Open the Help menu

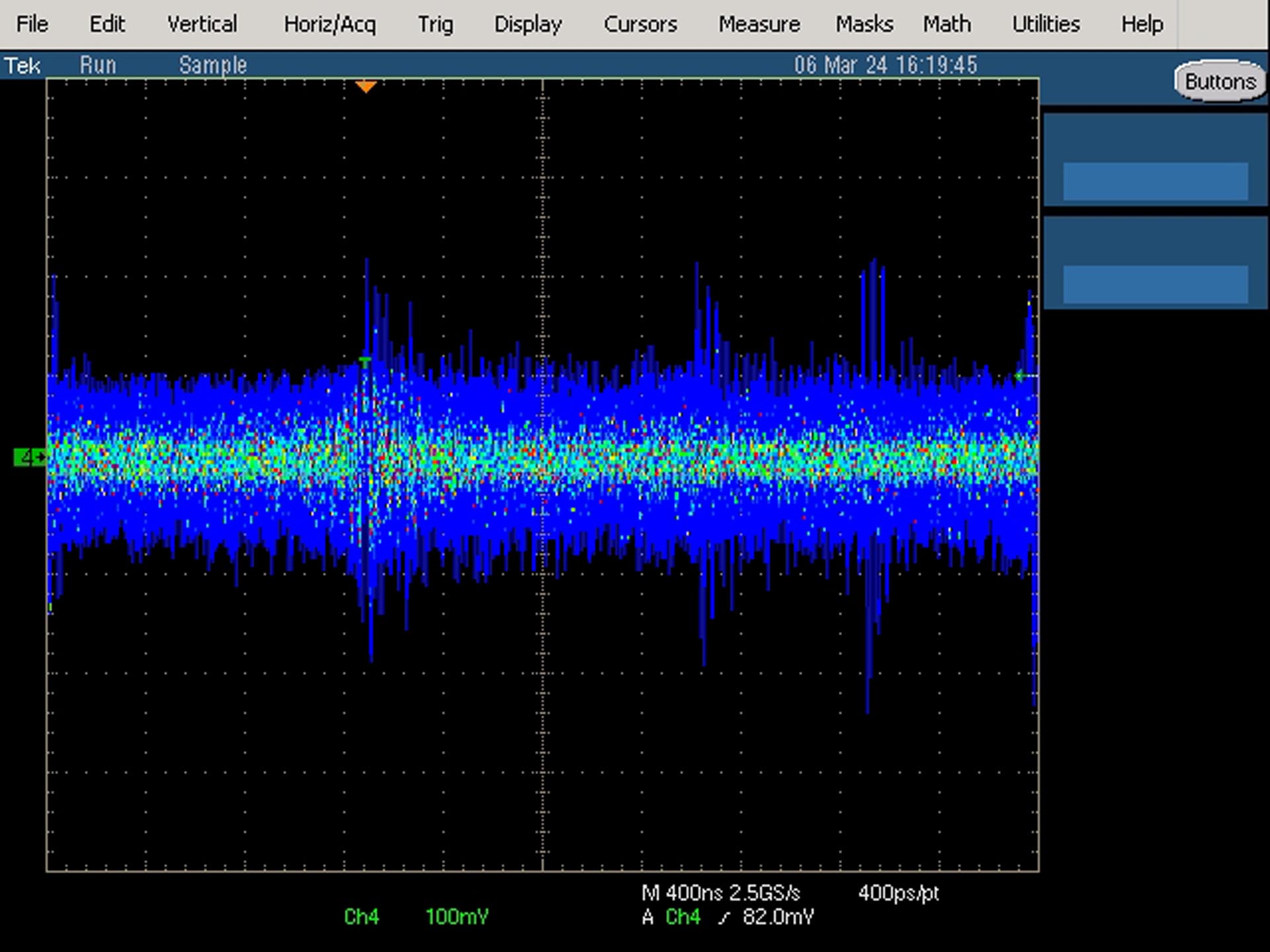pos(1142,24)
